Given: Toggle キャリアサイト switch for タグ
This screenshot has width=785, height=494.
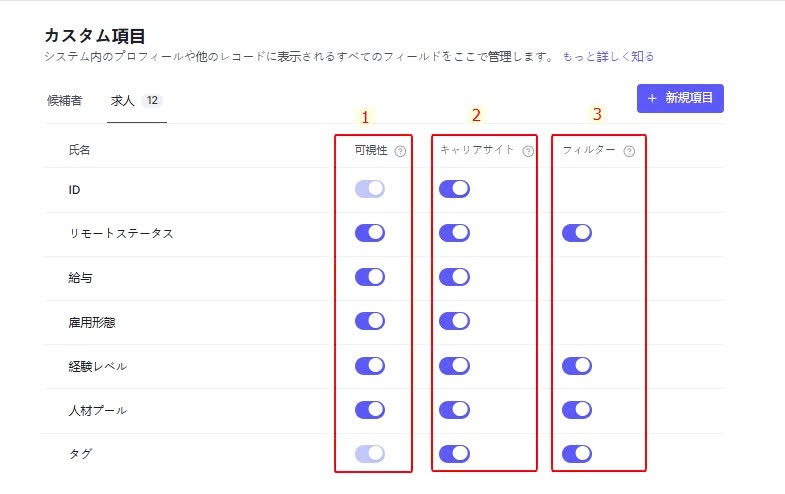Looking at the screenshot, I should (x=454, y=454).
